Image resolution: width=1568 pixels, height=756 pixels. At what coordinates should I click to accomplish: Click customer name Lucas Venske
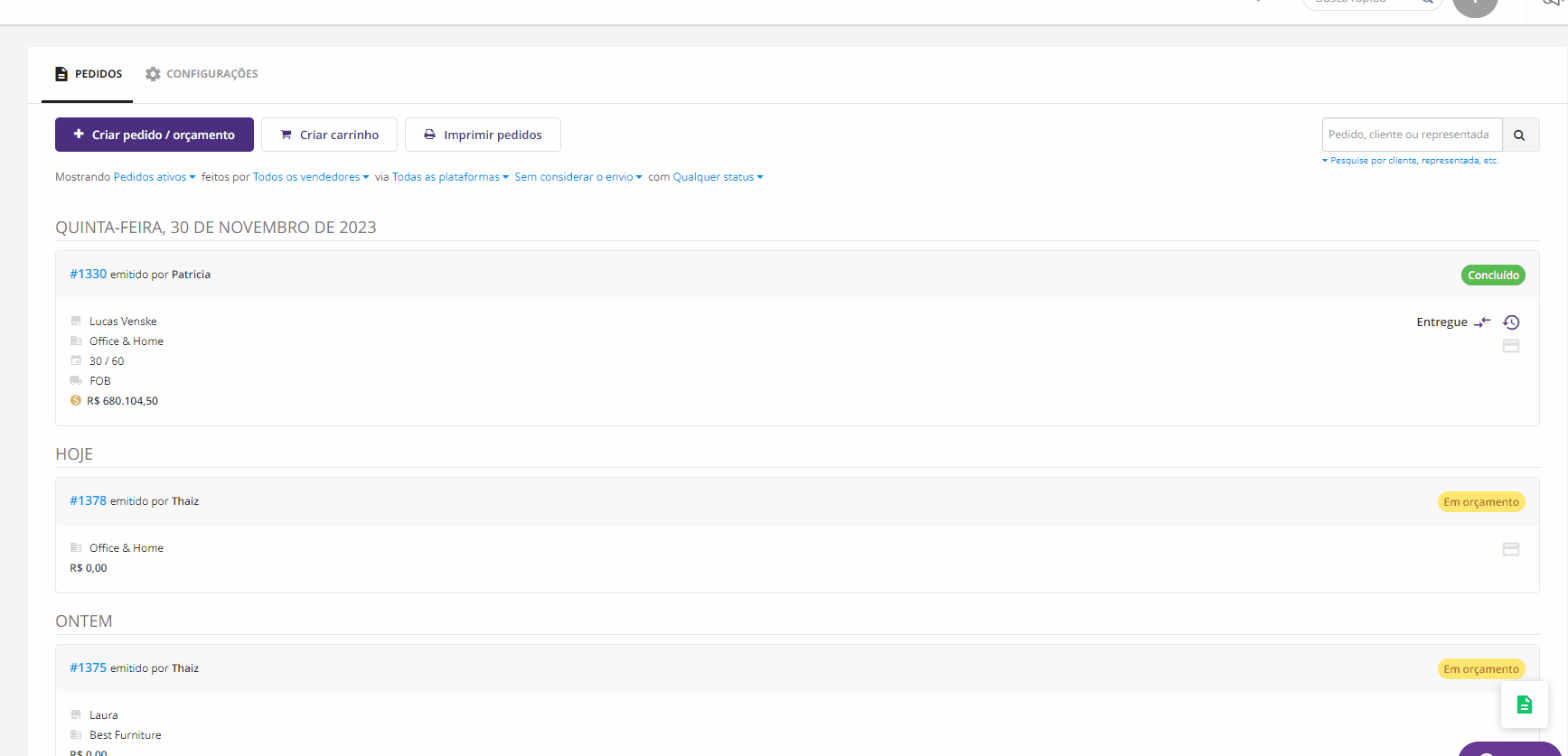pos(123,322)
